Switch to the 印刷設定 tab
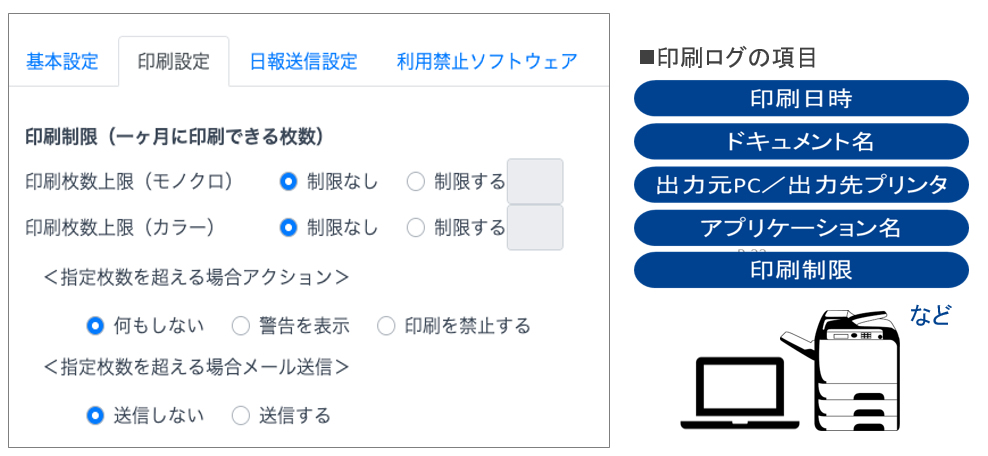988x456 pixels. [173, 62]
